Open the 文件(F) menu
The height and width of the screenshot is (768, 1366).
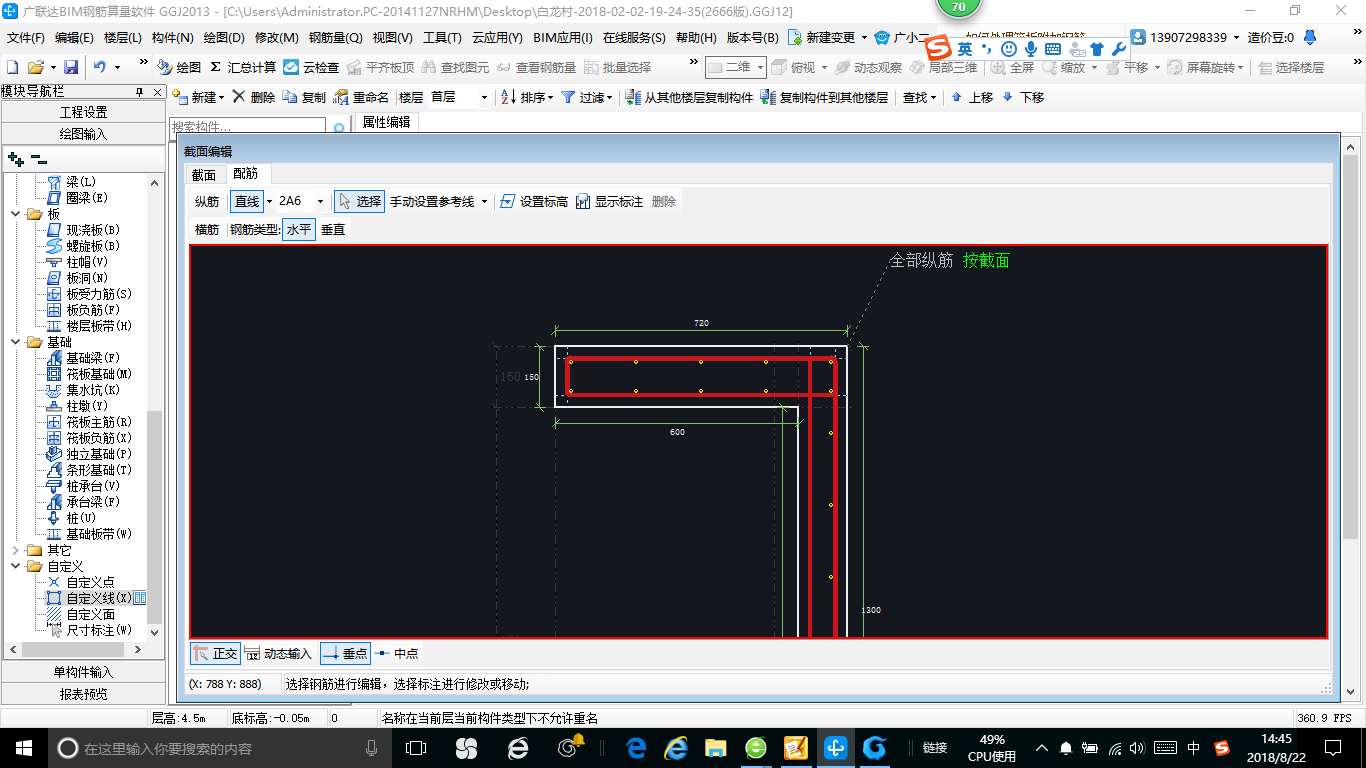tap(26, 37)
